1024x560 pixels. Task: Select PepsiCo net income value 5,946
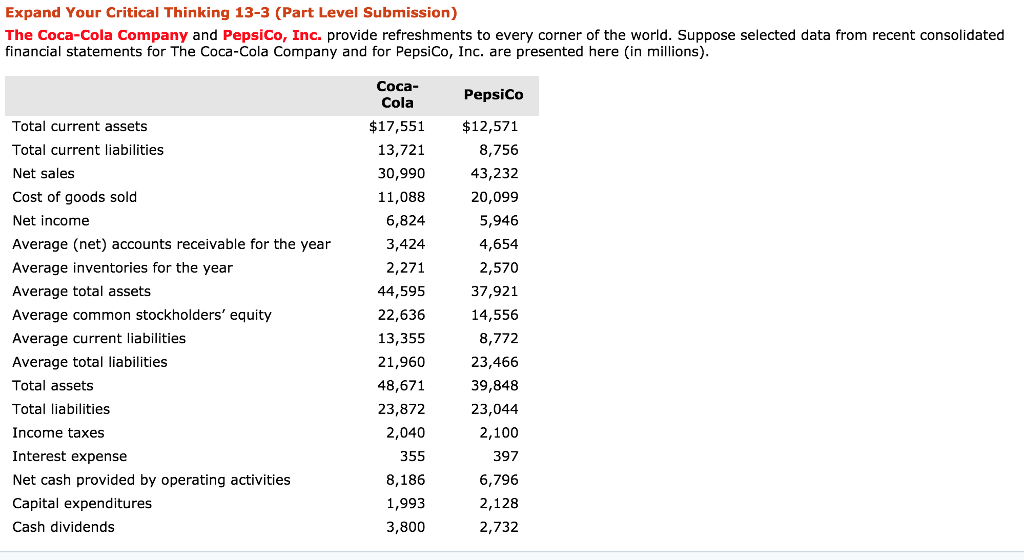(x=499, y=221)
